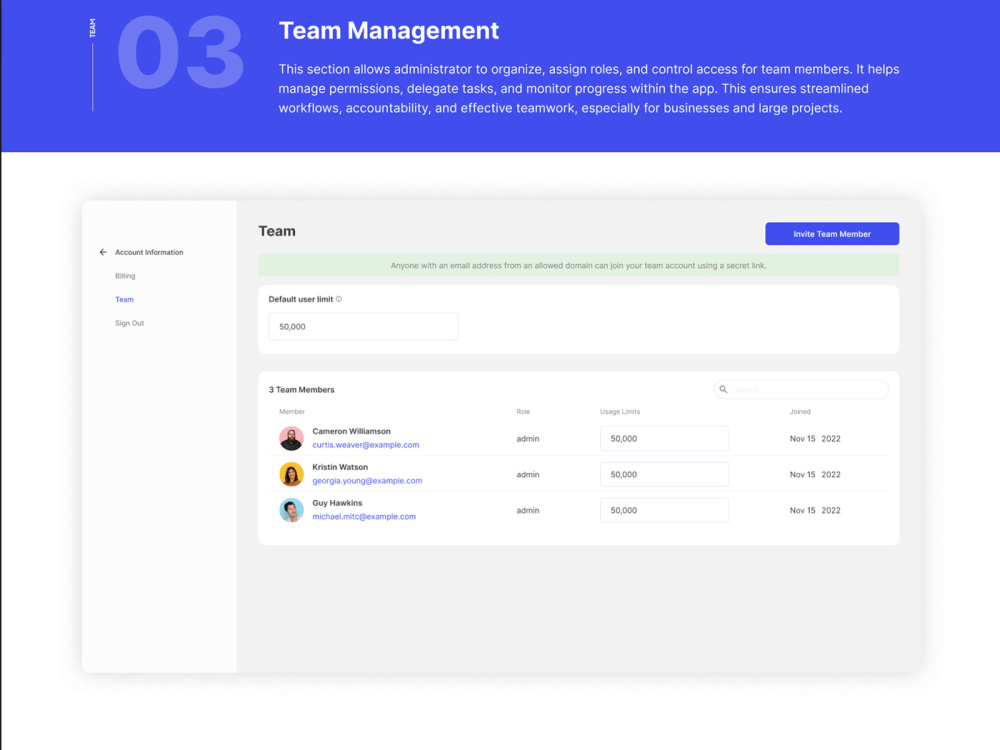
Task: Edit Kristin Watson's usage limit field
Action: tap(664, 474)
